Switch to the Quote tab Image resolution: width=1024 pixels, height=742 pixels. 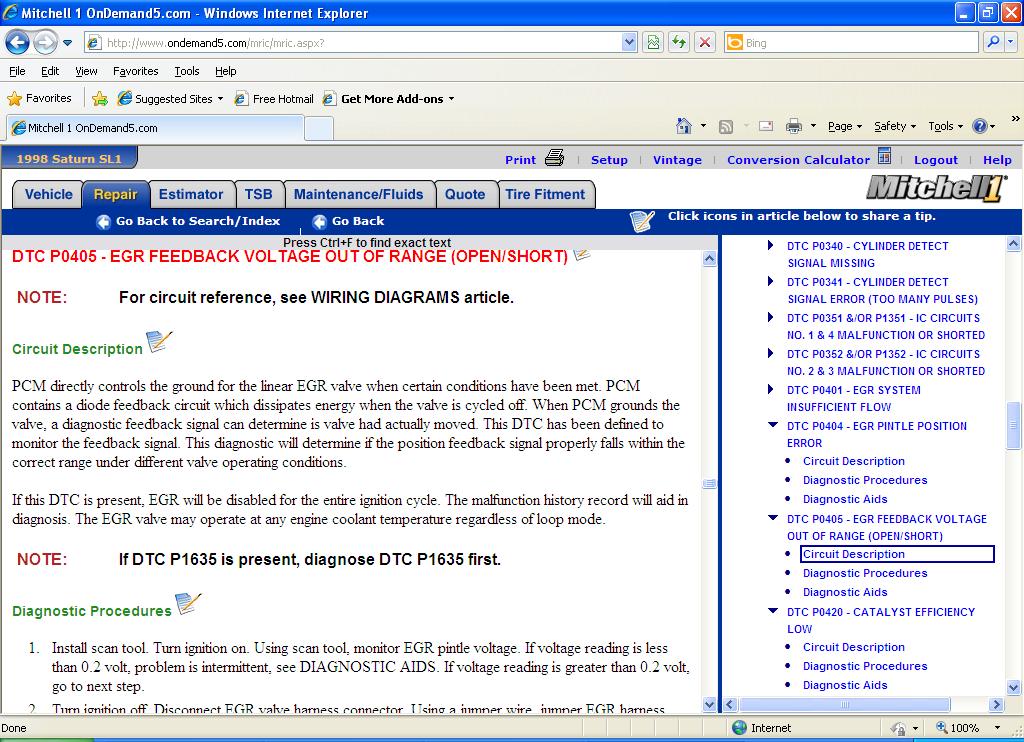coord(465,194)
